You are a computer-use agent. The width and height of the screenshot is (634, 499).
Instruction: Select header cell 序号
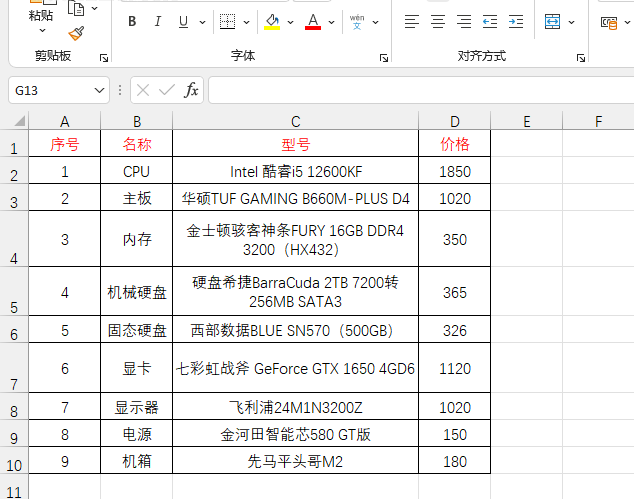coord(65,144)
